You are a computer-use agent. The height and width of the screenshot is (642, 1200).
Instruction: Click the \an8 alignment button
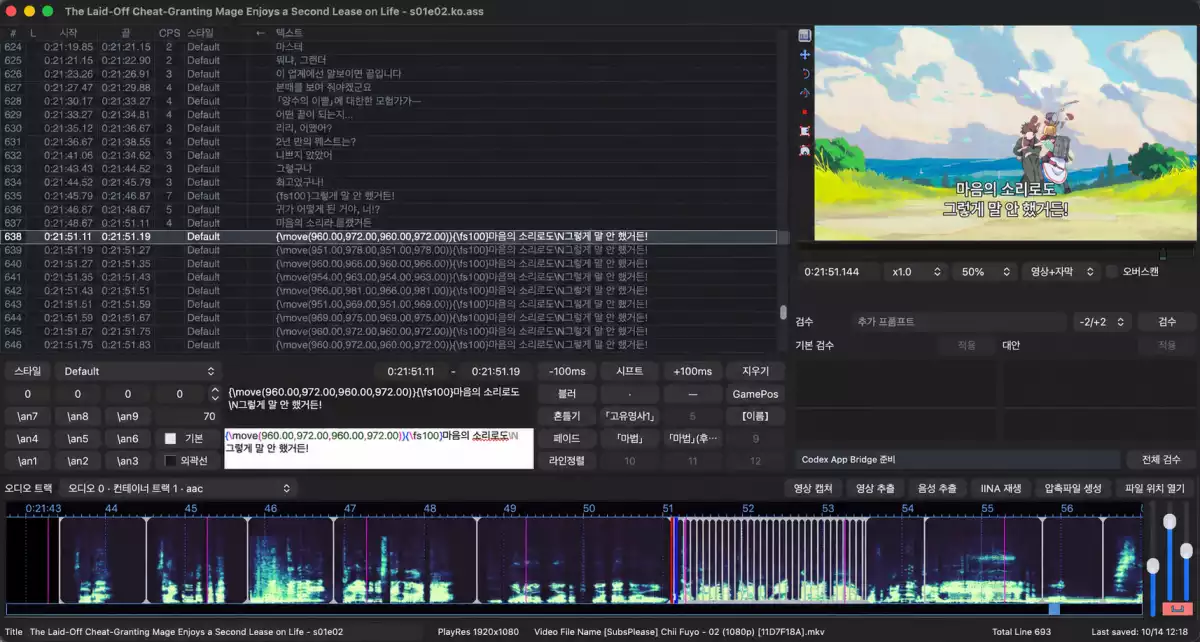78,416
